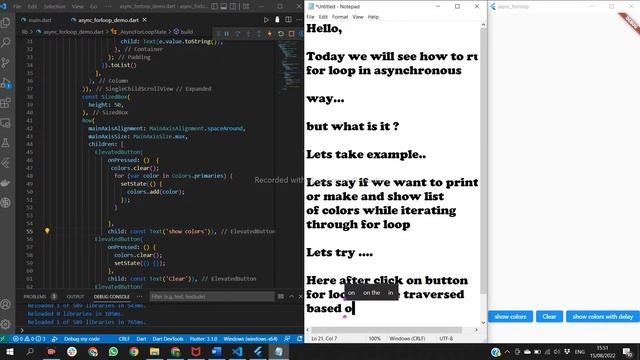This screenshot has height=360, width=640.
Task: Open Run and Debug view in VS Code
Action: 6,83
